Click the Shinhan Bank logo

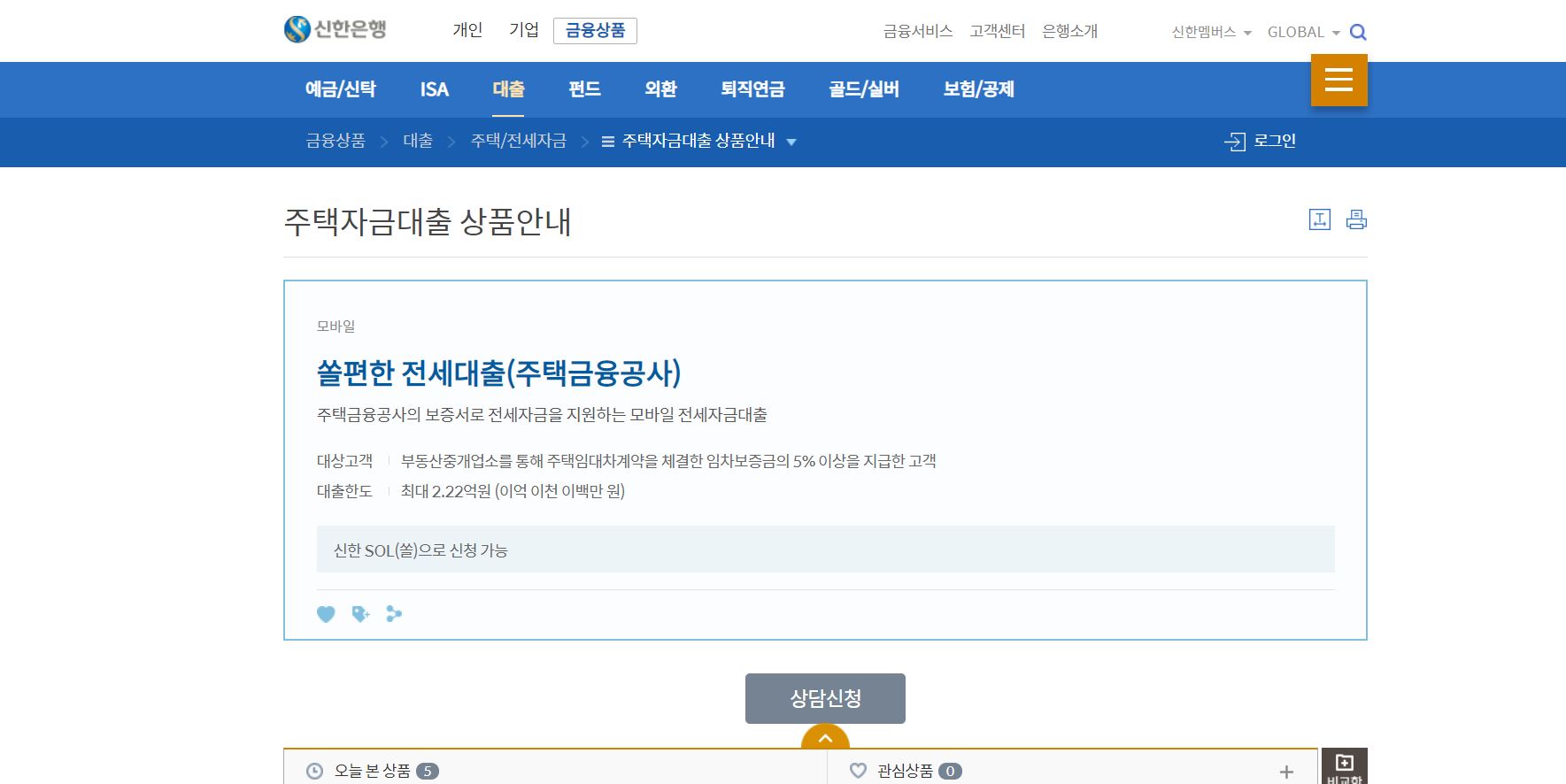[x=336, y=29]
